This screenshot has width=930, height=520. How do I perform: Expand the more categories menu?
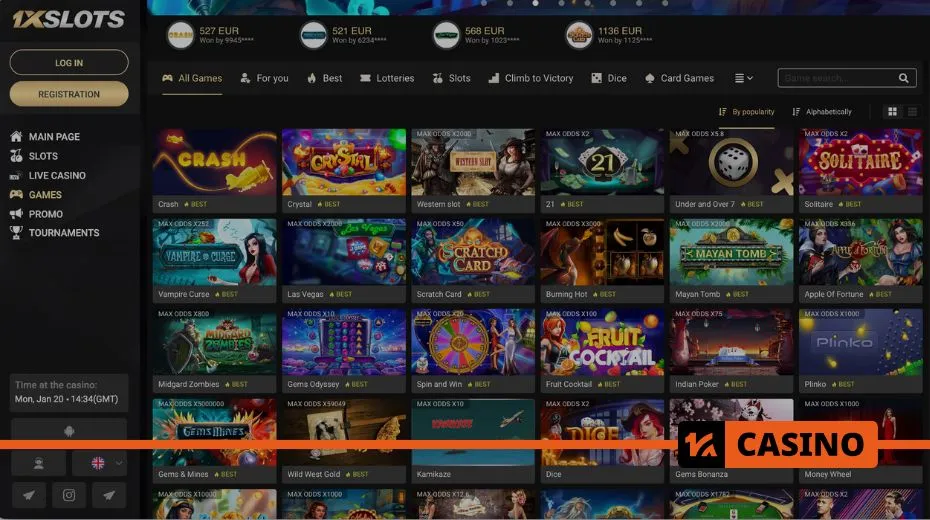point(744,78)
